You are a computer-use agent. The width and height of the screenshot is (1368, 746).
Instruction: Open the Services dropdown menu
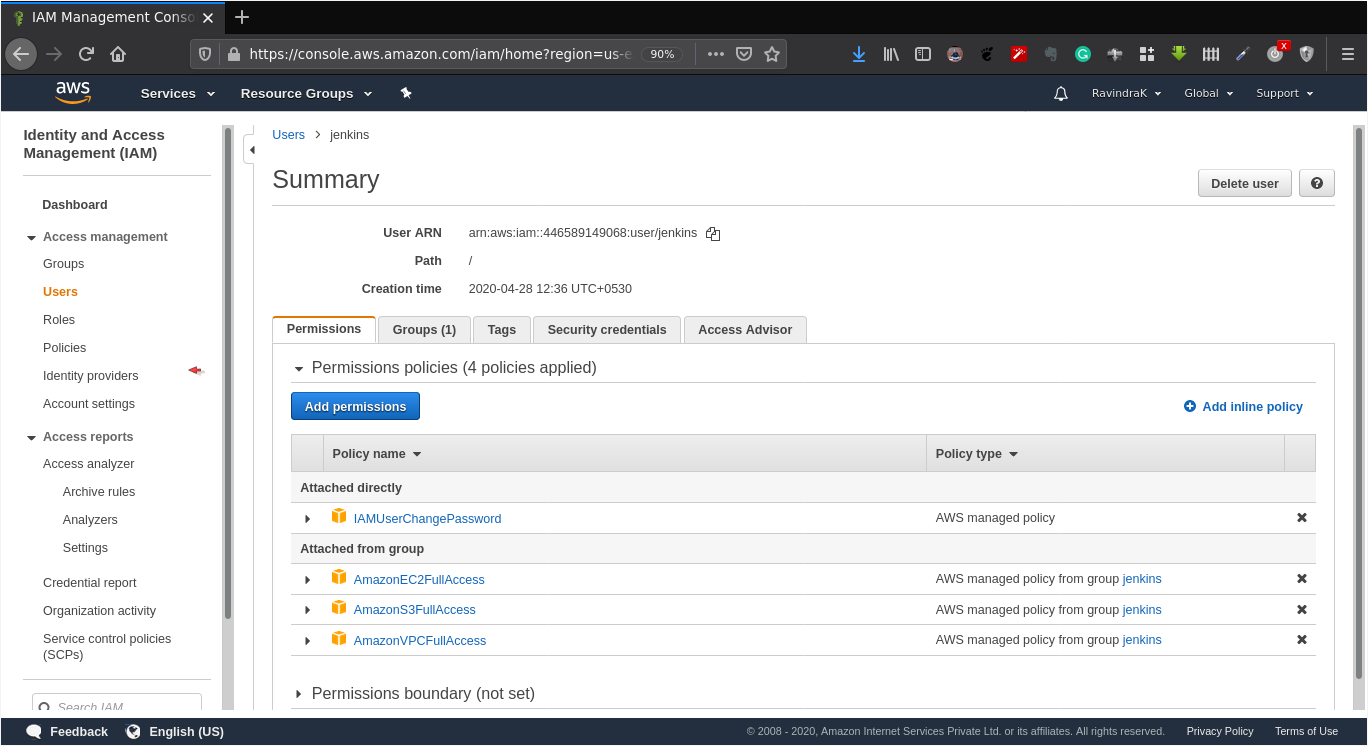178,93
